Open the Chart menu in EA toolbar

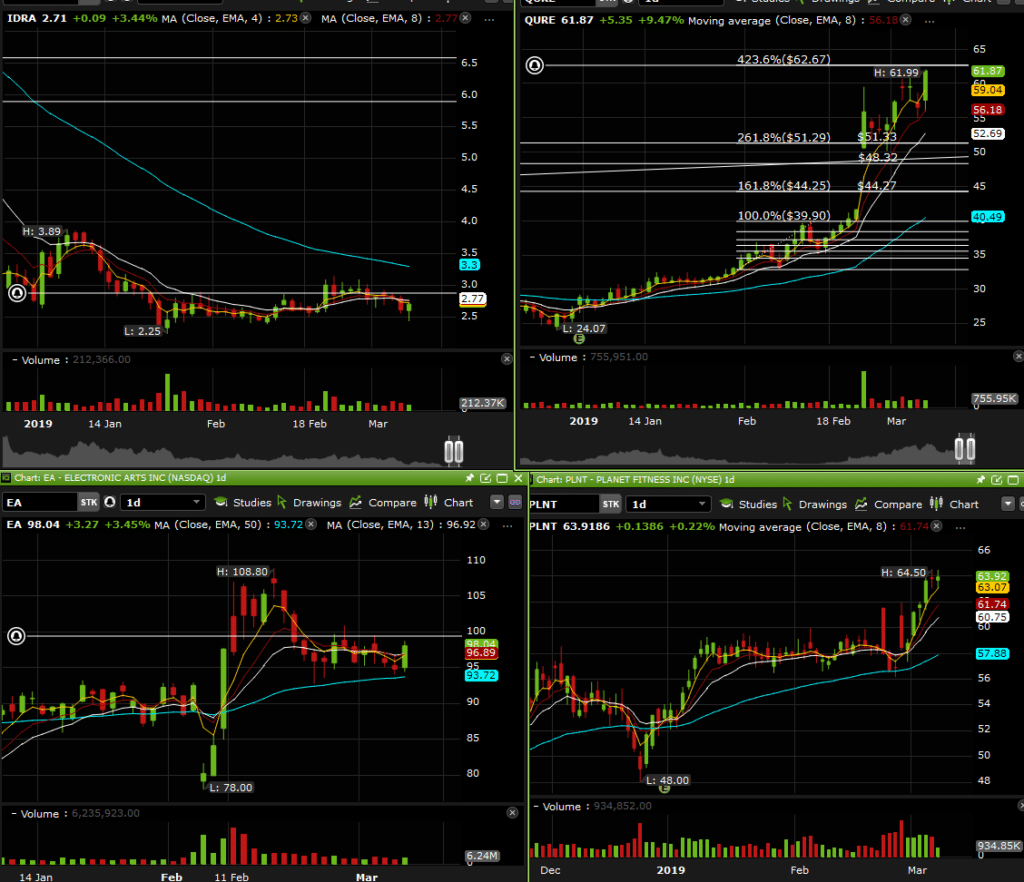(449, 502)
